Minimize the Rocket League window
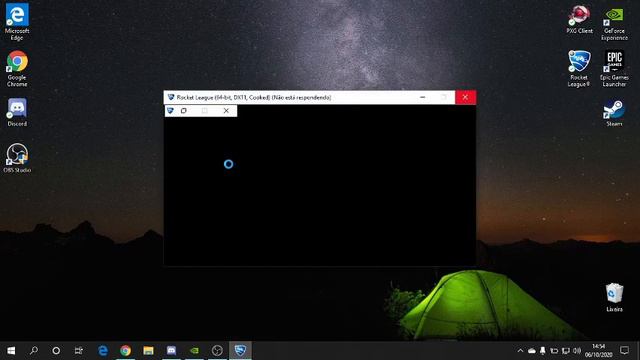Image resolution: width=640 pixels, height=360 pixels. [422, 97]
